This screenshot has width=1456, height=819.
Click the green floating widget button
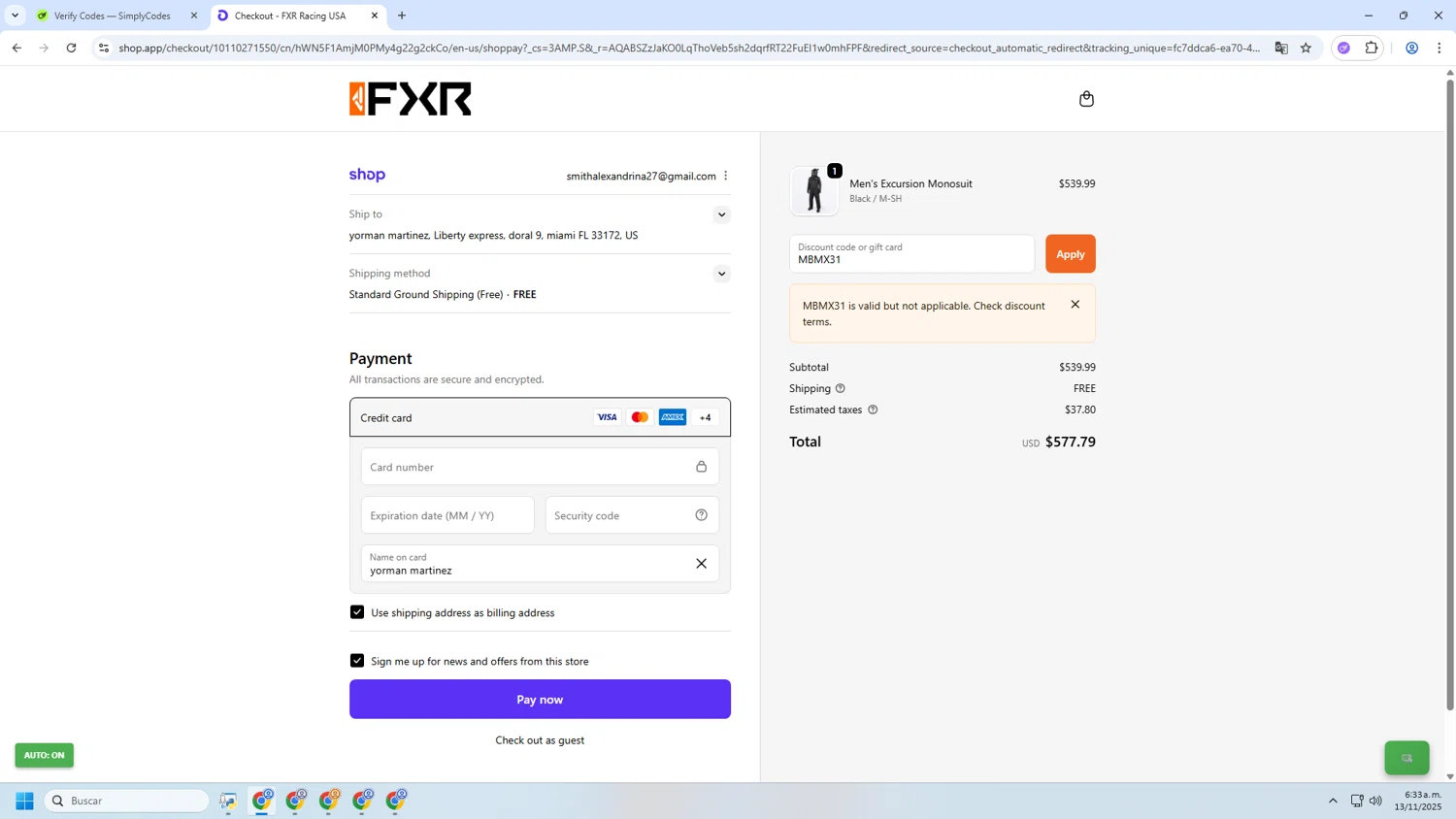(x=1406, y=758)
